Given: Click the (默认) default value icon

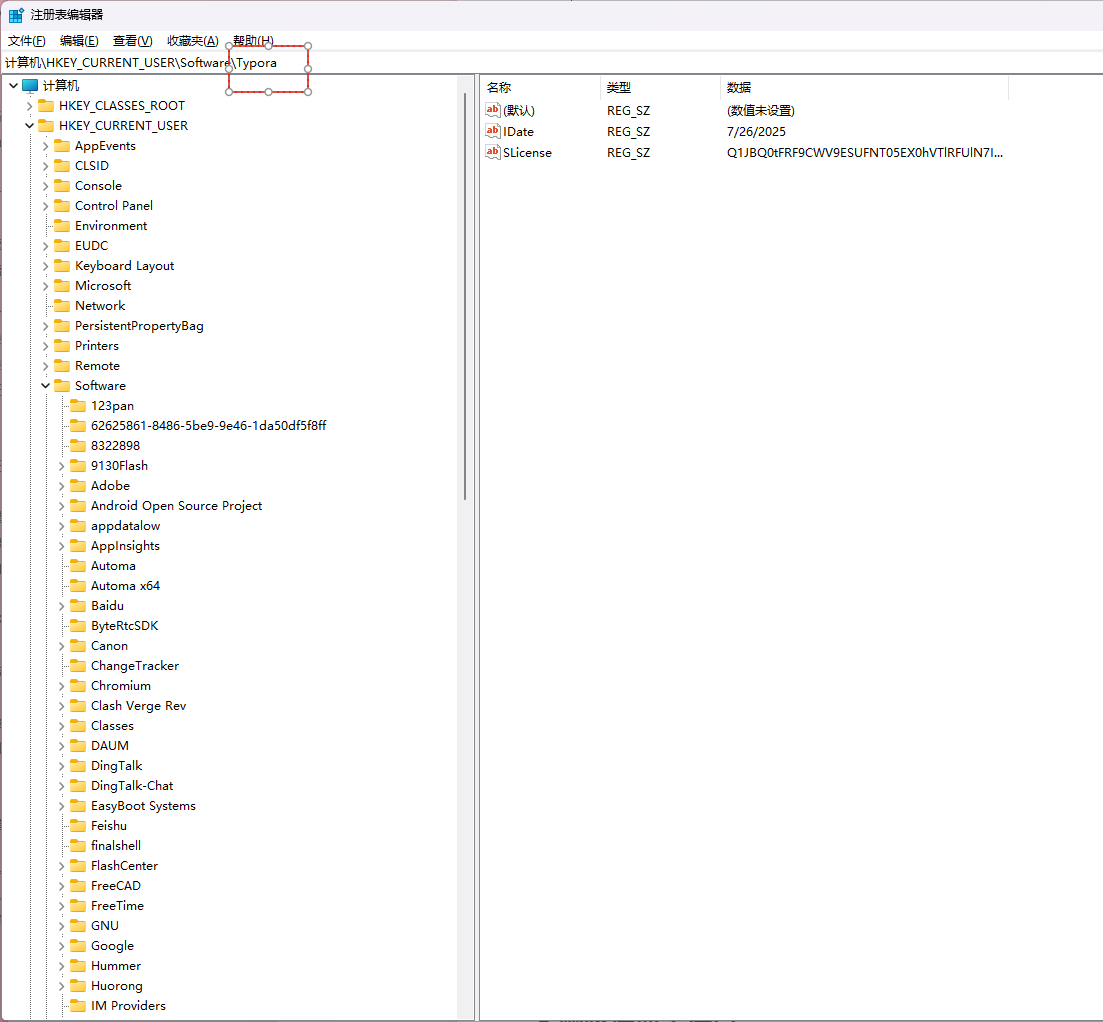Looking at the screenshot, I should 492,110.
